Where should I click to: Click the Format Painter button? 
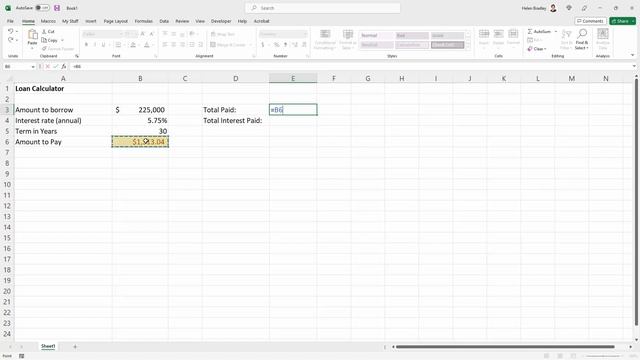[x=58, y=49]
